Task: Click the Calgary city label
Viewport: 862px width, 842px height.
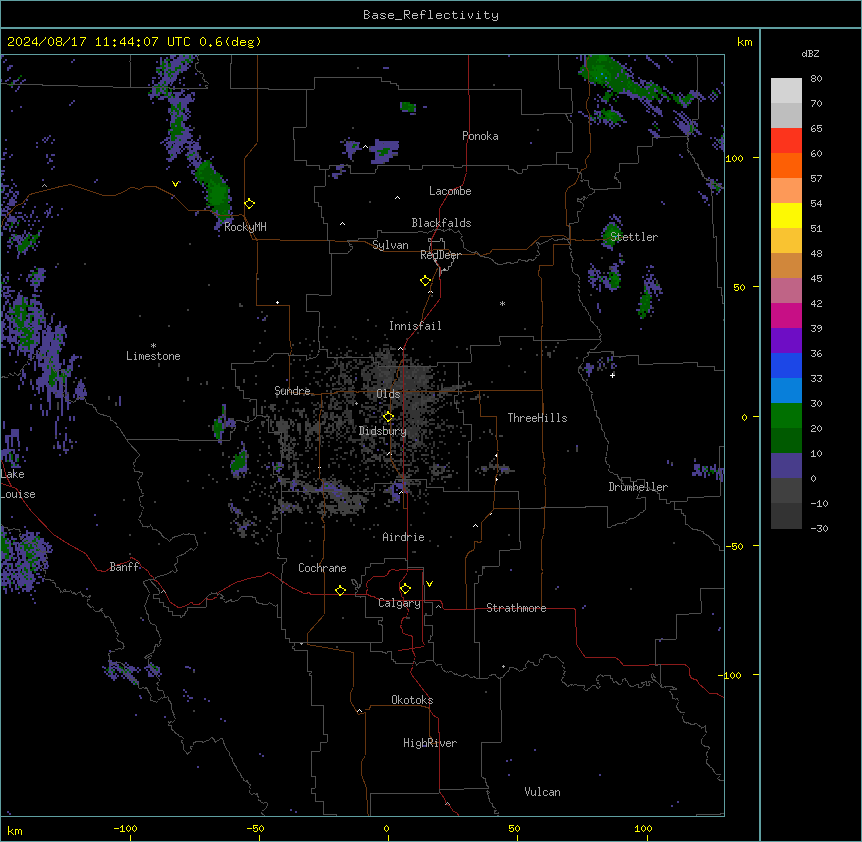Action: 399,603
